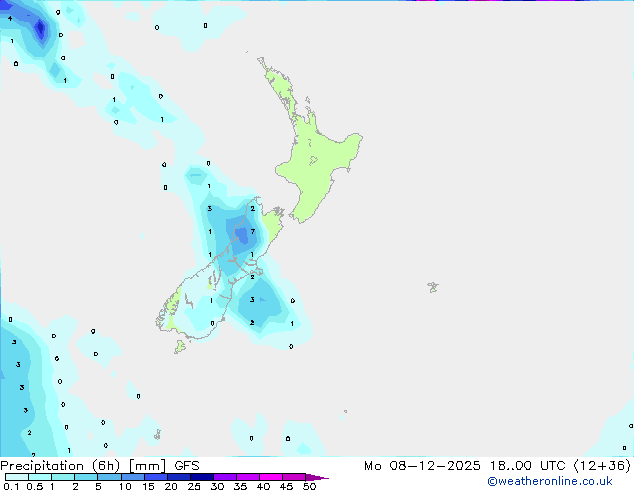Click the 2–5 mm legend color swatch
This screenshot has height=490, width=634.
[86, 477]
